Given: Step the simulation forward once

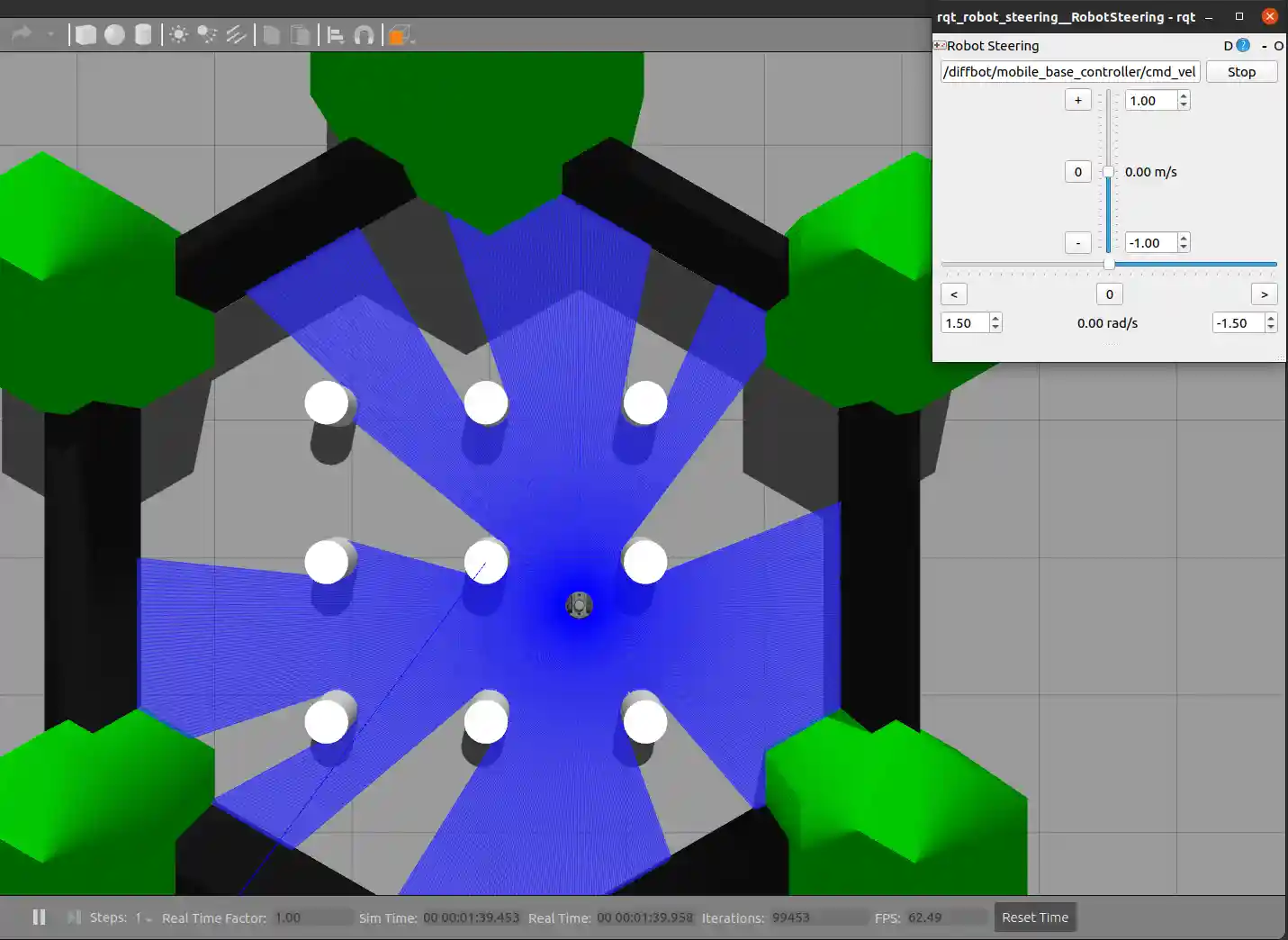Looking at the screenshot, I should point(74,917).
